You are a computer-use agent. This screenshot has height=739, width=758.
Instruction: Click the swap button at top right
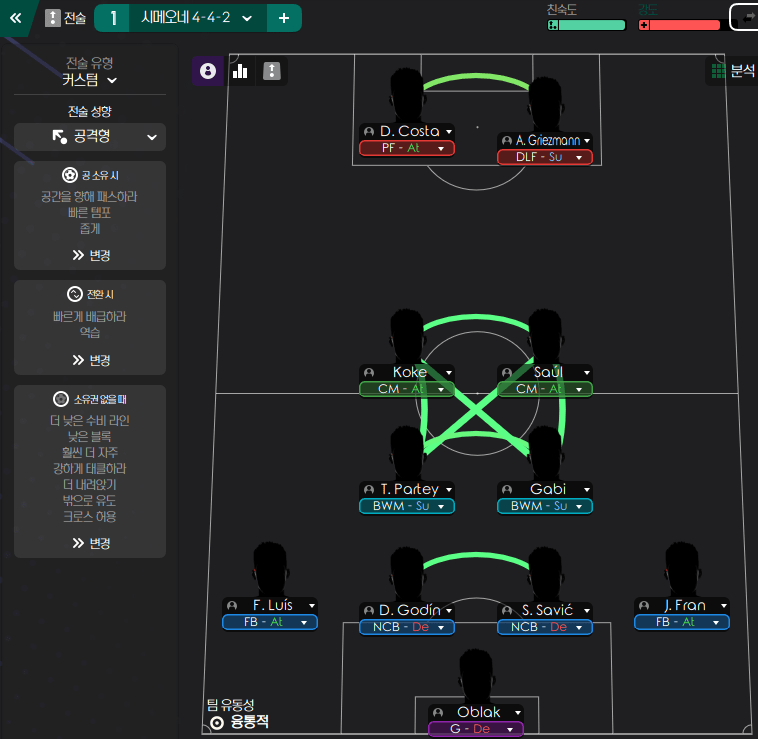(746, 17)
